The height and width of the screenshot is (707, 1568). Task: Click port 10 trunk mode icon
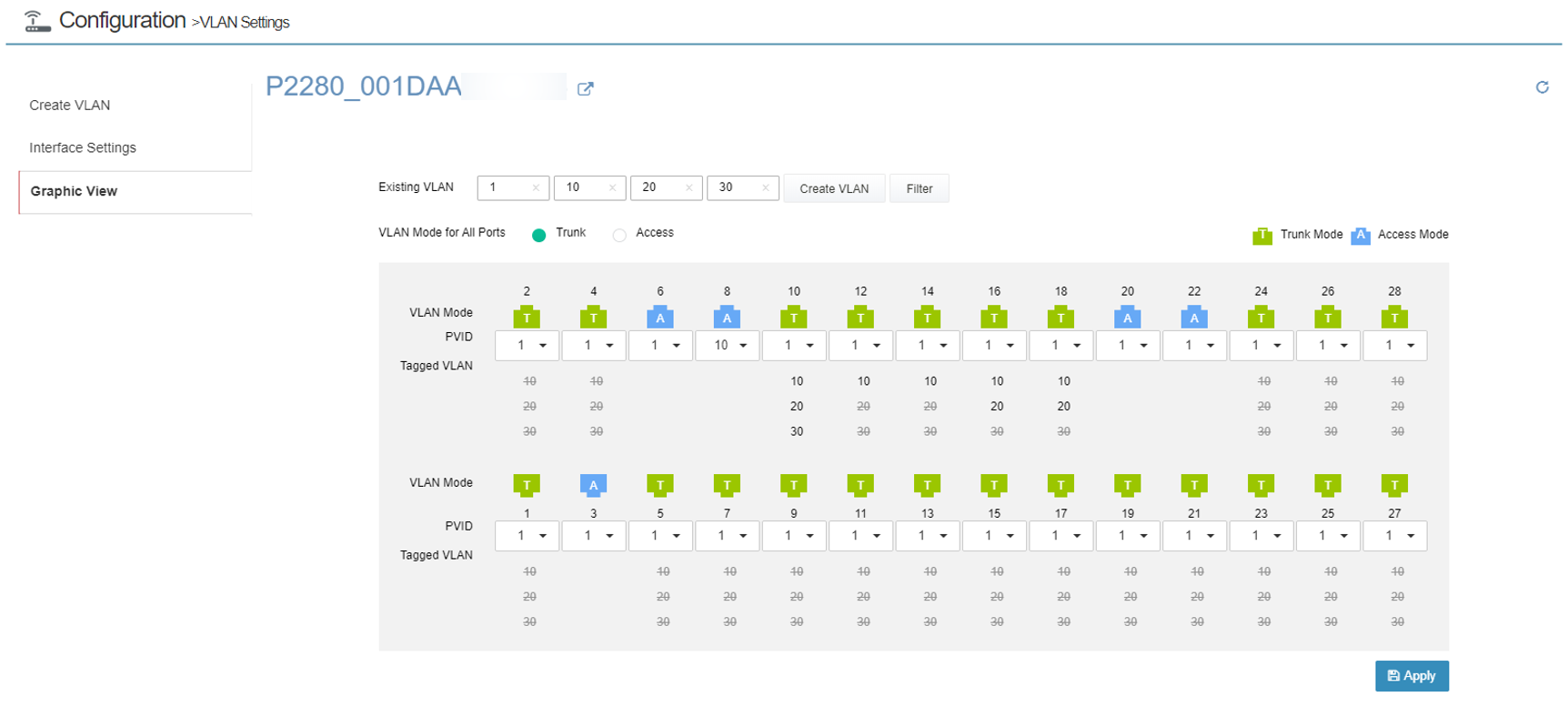tap(794, 318)
